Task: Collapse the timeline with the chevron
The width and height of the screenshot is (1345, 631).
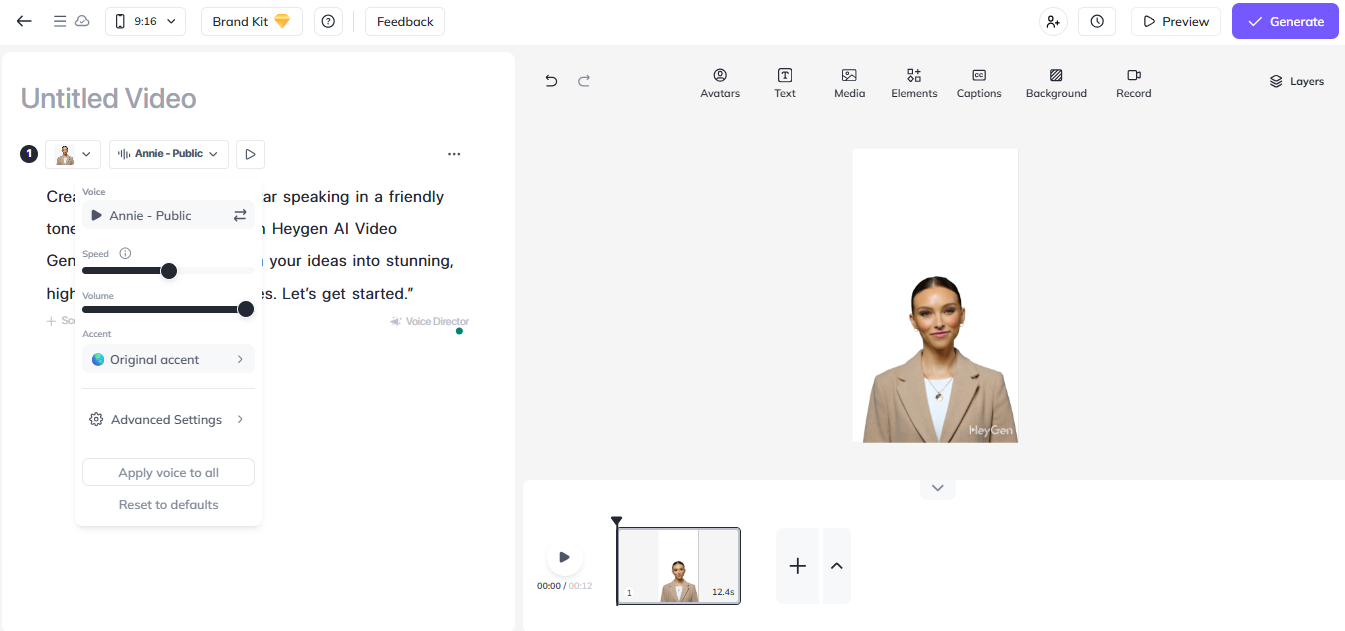Action: click(936, 487)
